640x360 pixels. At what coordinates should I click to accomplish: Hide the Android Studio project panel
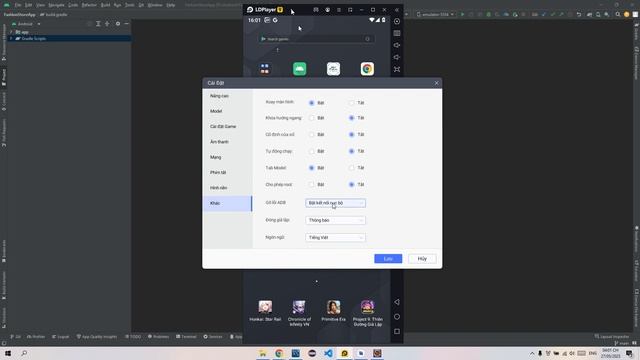[x=127, y=24]
